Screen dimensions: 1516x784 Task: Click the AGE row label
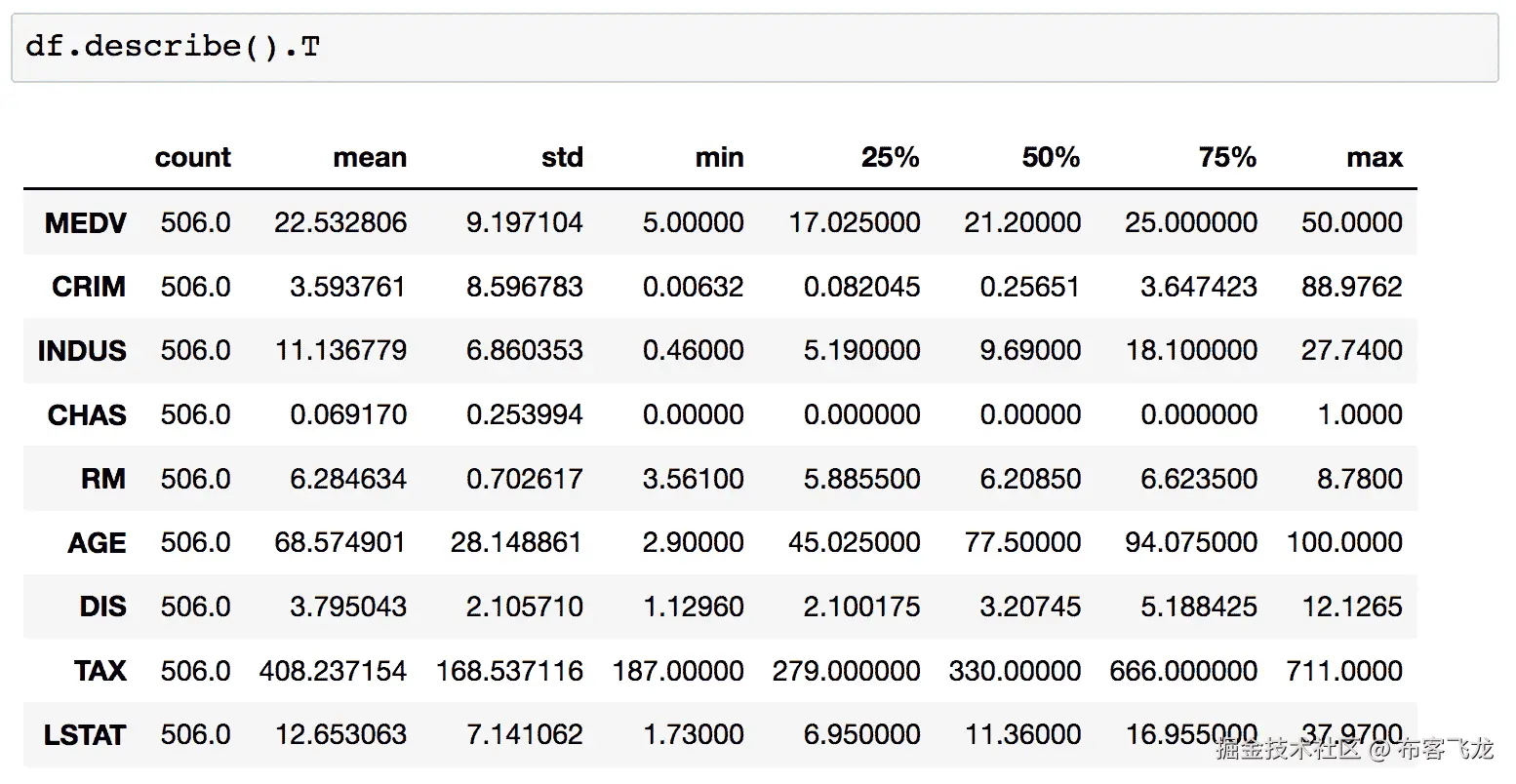coord(96,543)
